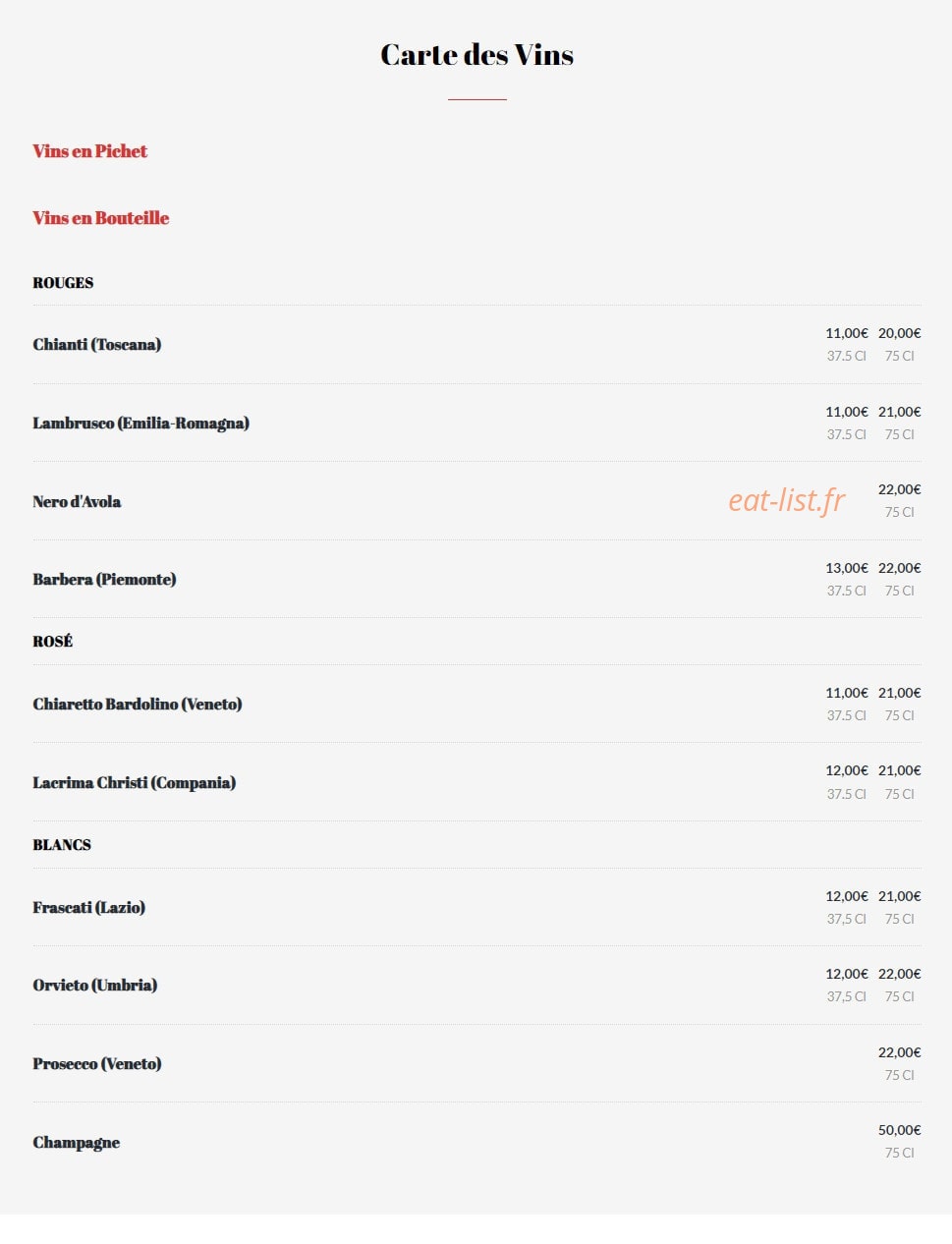Select the Frascati (Lazio) wine

pyautogui.click(x=88, y=908)
